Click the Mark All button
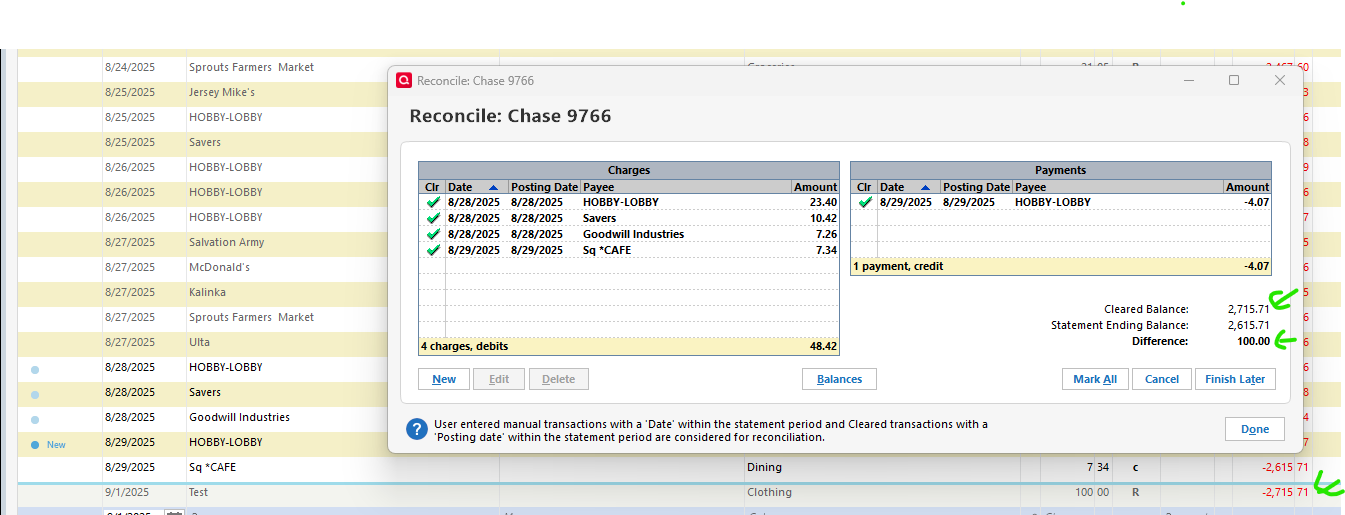The width and height of the screenshot is (1345, 515). [x=1095, y=379]
